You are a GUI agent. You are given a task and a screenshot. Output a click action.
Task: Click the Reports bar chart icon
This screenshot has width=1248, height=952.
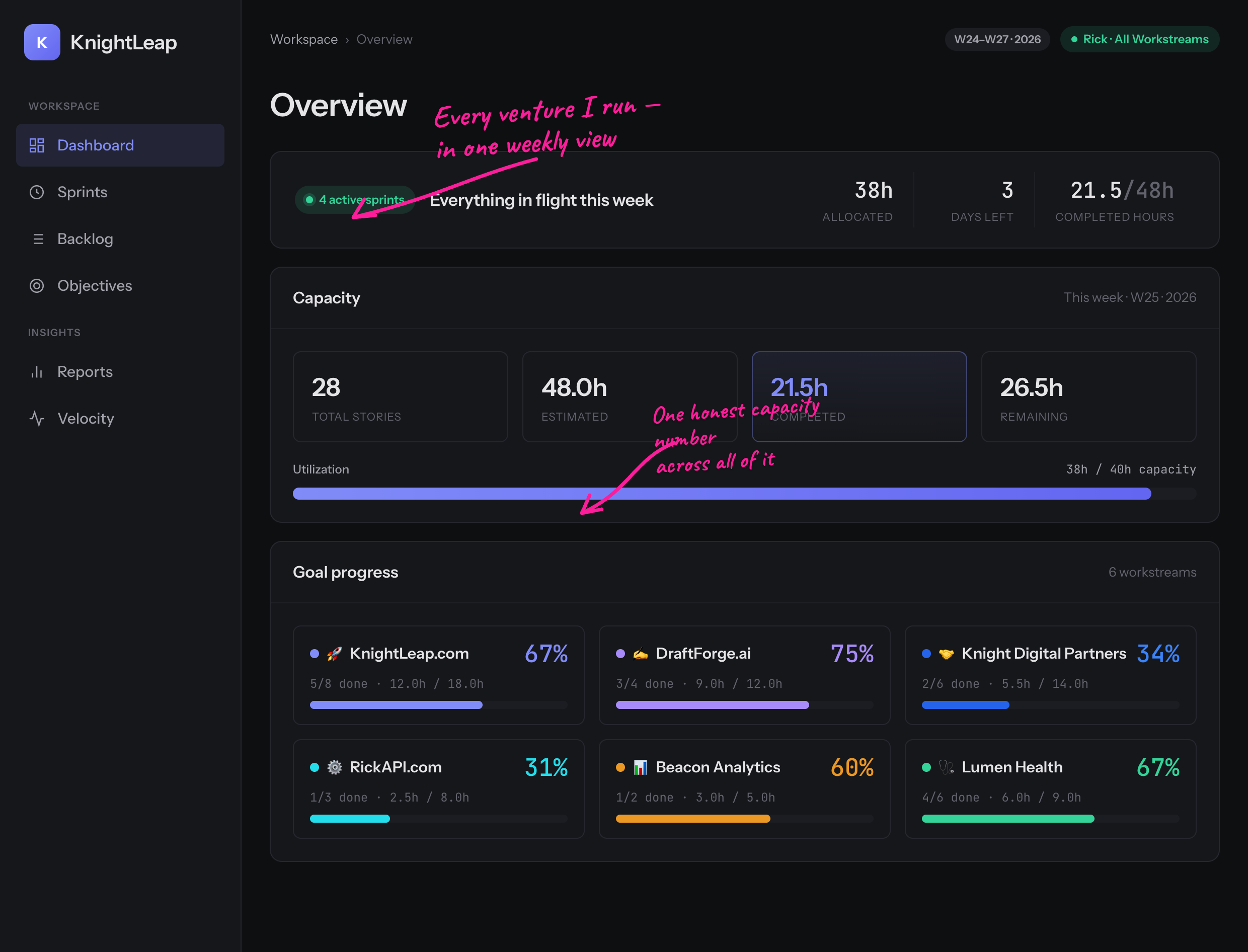(x=37, y=372)
